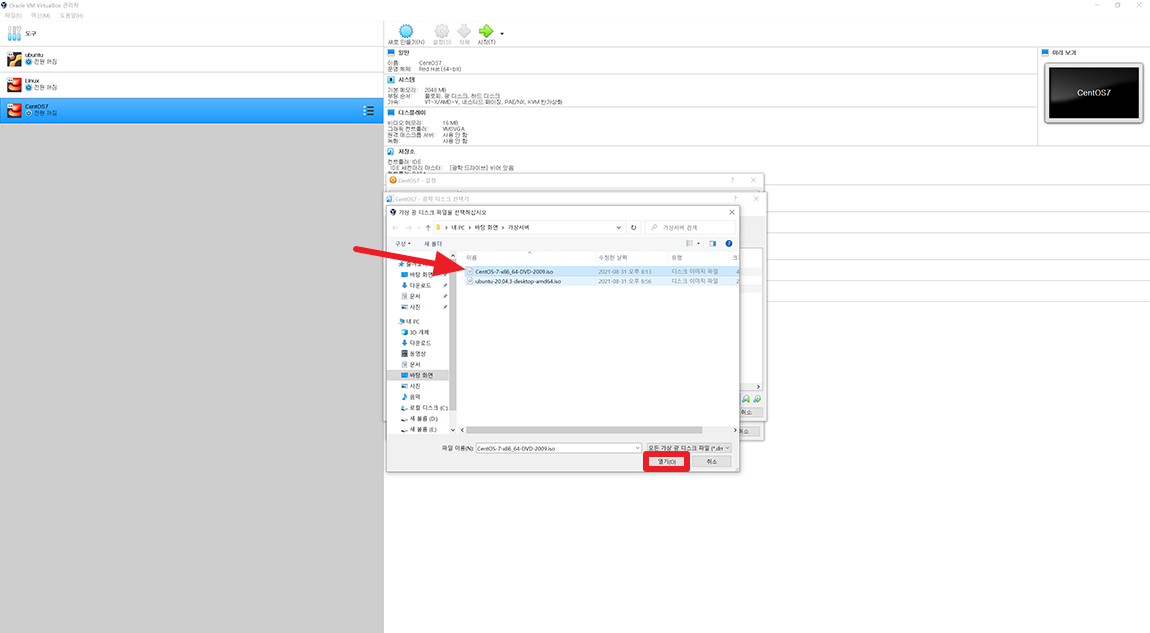The image size is (1150, 633).
Task: Click the 미리 보기 (Preview) header
Action: (x=1064, y=53)
